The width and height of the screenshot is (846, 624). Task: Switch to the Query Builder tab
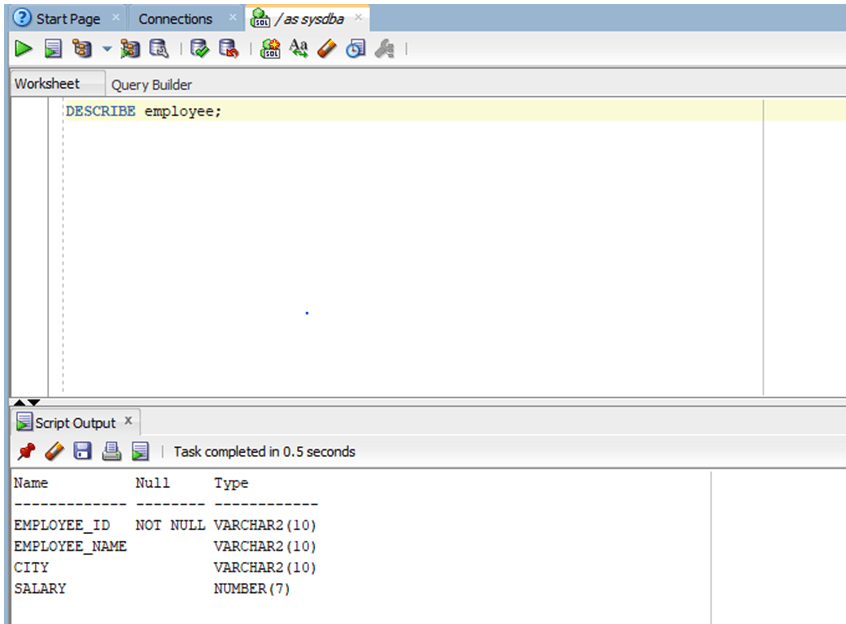click(x=150, y=85)
